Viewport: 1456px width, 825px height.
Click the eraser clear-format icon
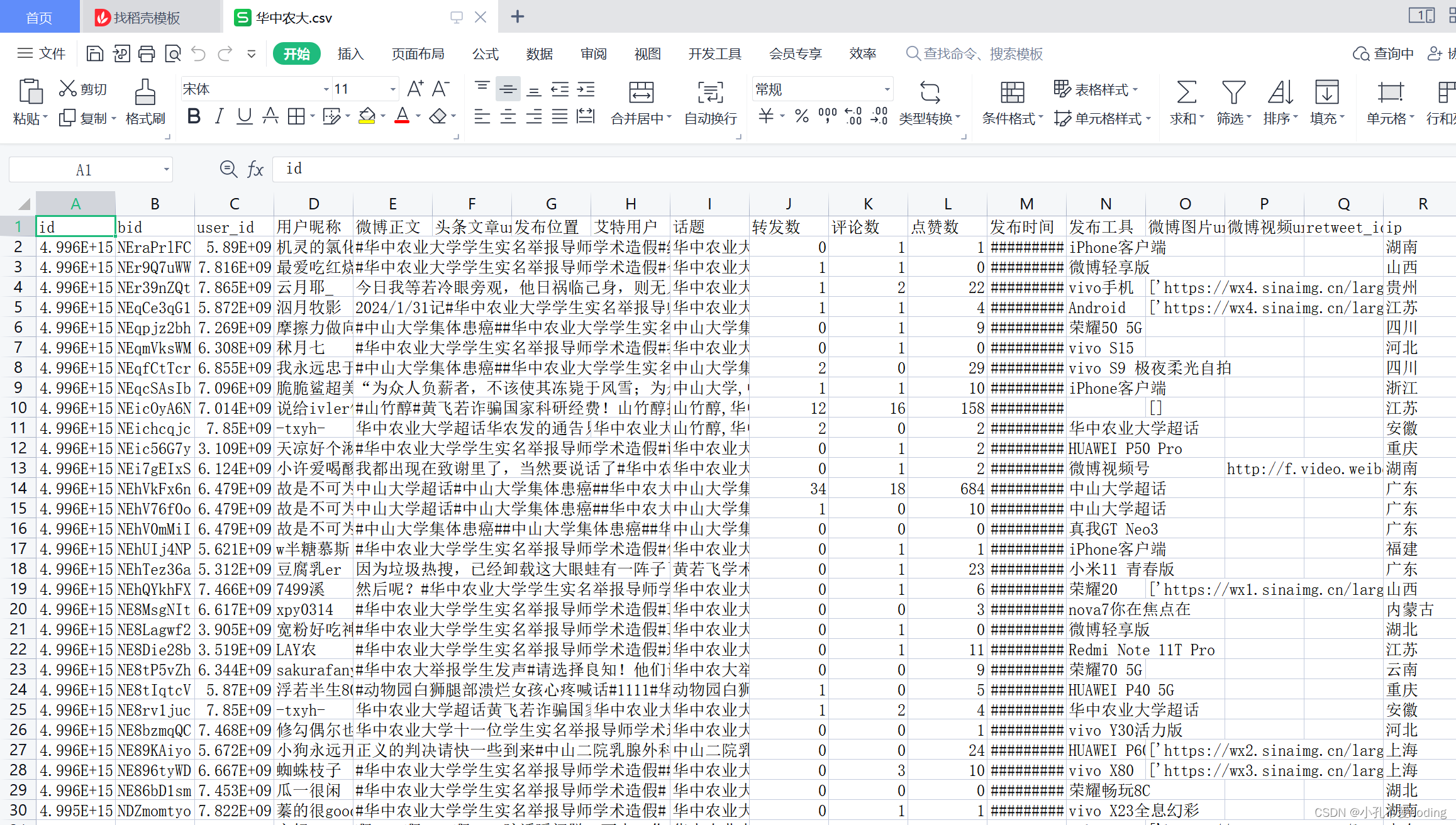pyautogui.click(x=438, y=116)
